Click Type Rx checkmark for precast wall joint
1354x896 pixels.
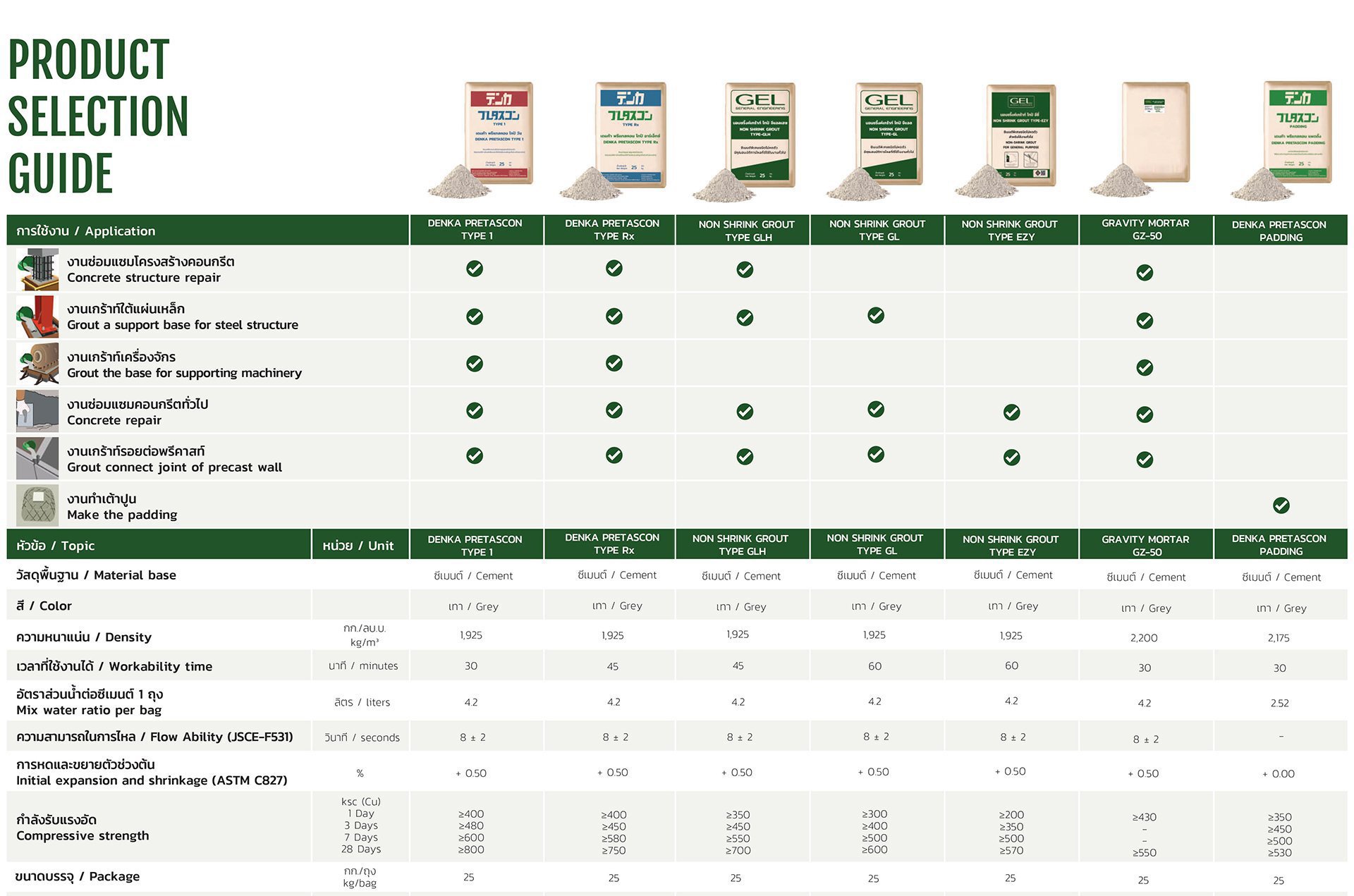(614, 455)
